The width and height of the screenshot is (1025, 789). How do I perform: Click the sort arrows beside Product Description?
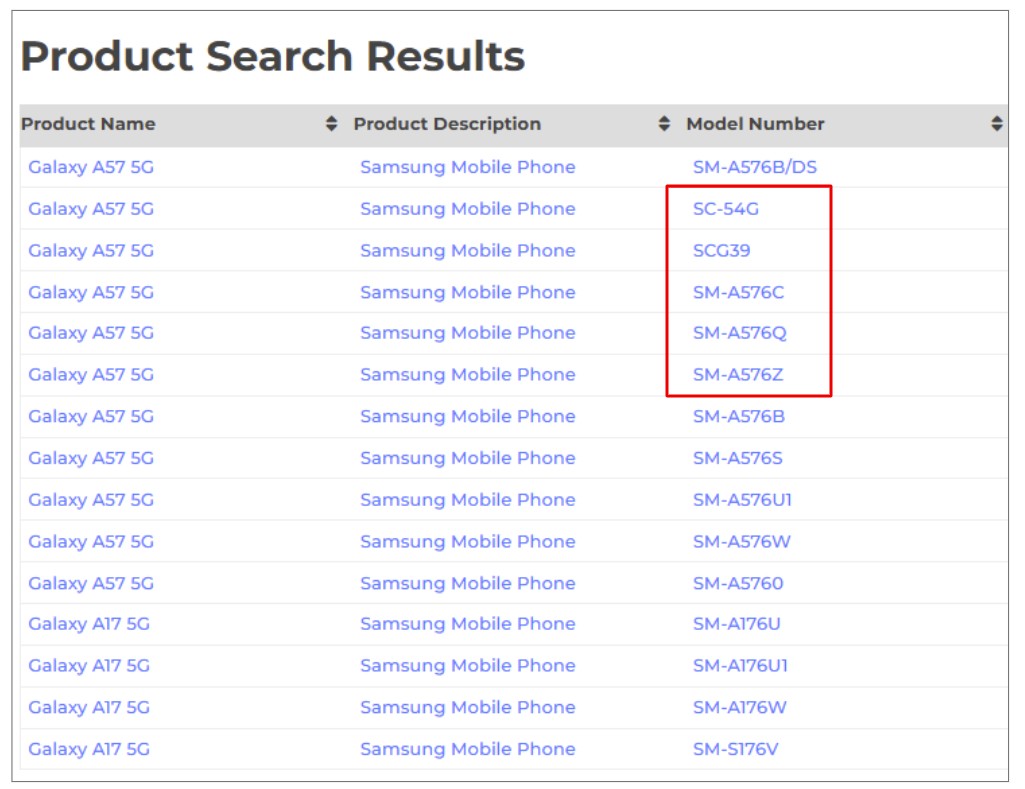(x=664, y=124)
